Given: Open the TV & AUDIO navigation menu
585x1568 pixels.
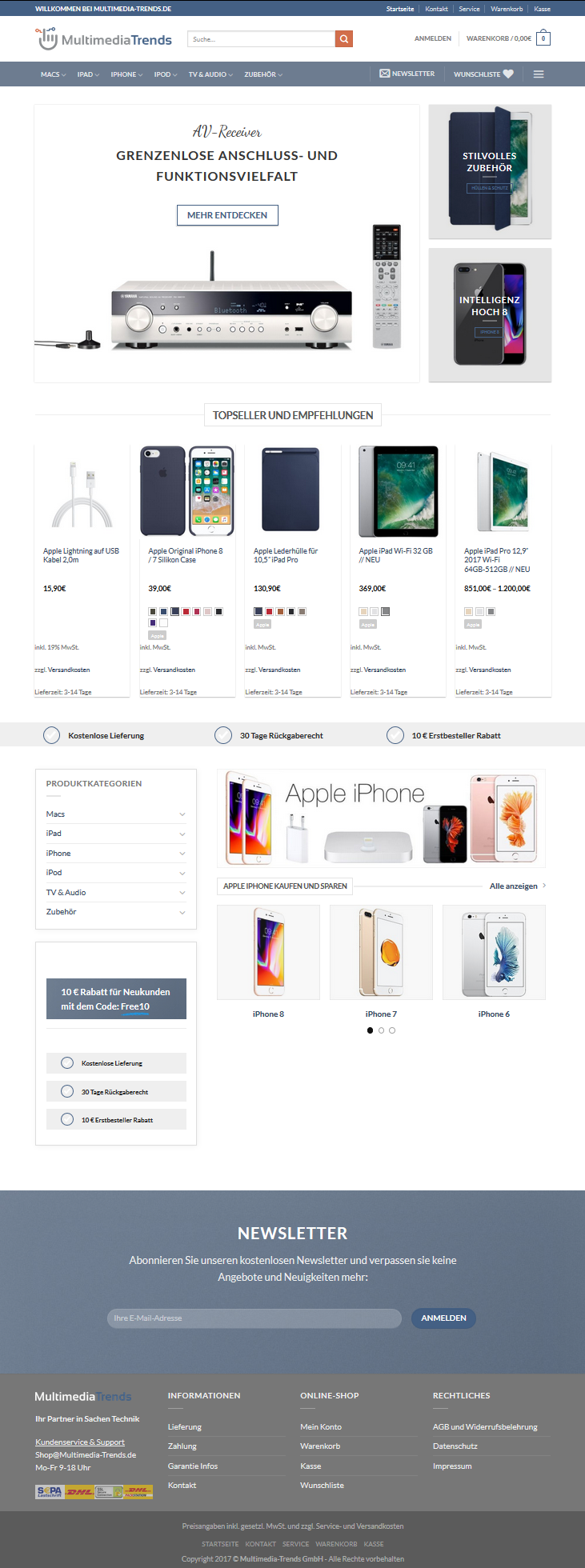Looking at the screenshot, I should [210, 74].
